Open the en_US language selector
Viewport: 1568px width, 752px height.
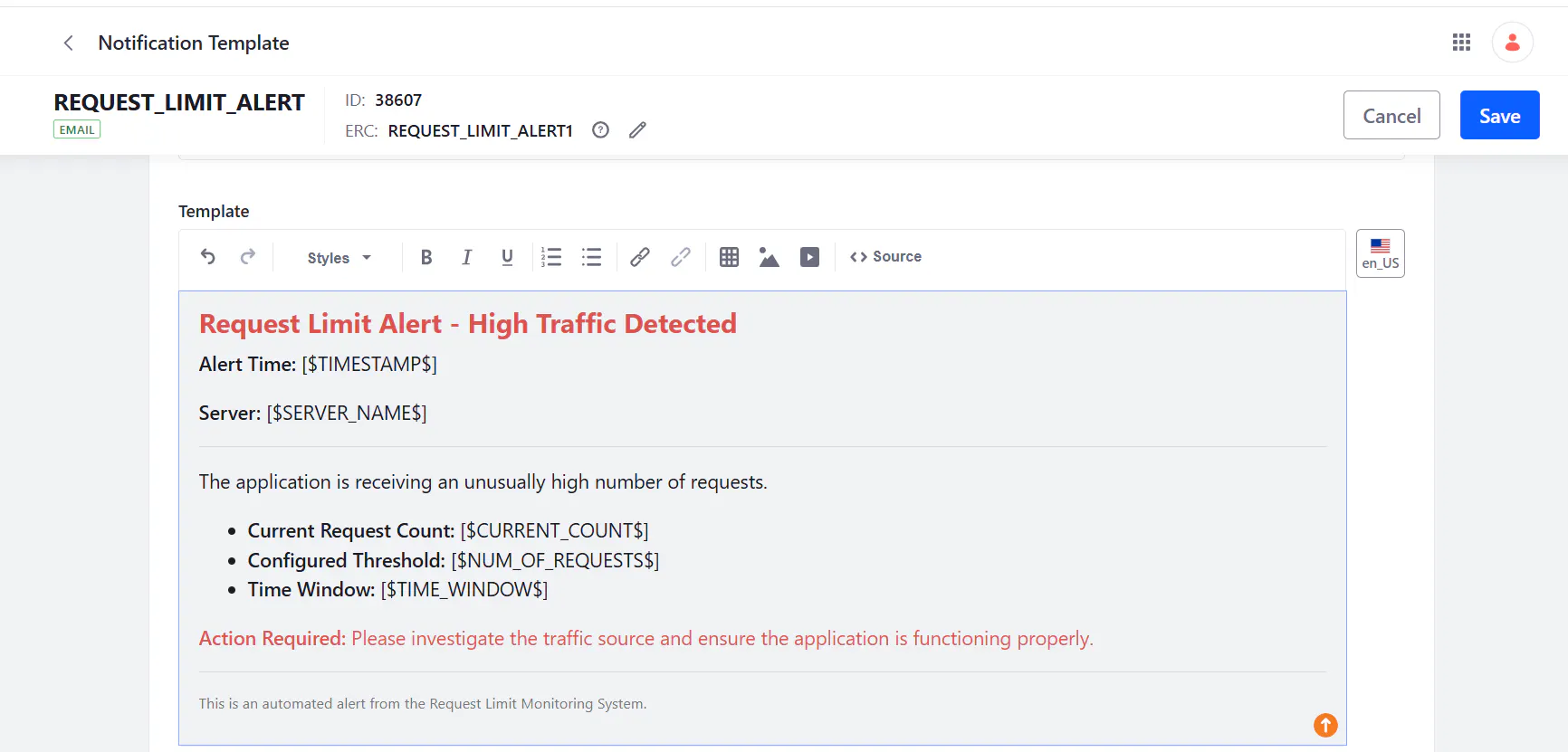pyautogui.click(x=1381, y=253)
